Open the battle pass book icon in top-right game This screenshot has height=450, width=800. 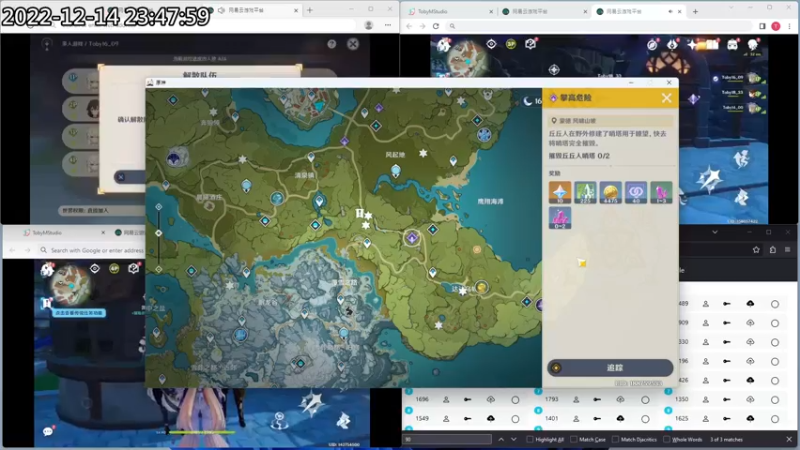pyautogui.click(x=712, y=45)
